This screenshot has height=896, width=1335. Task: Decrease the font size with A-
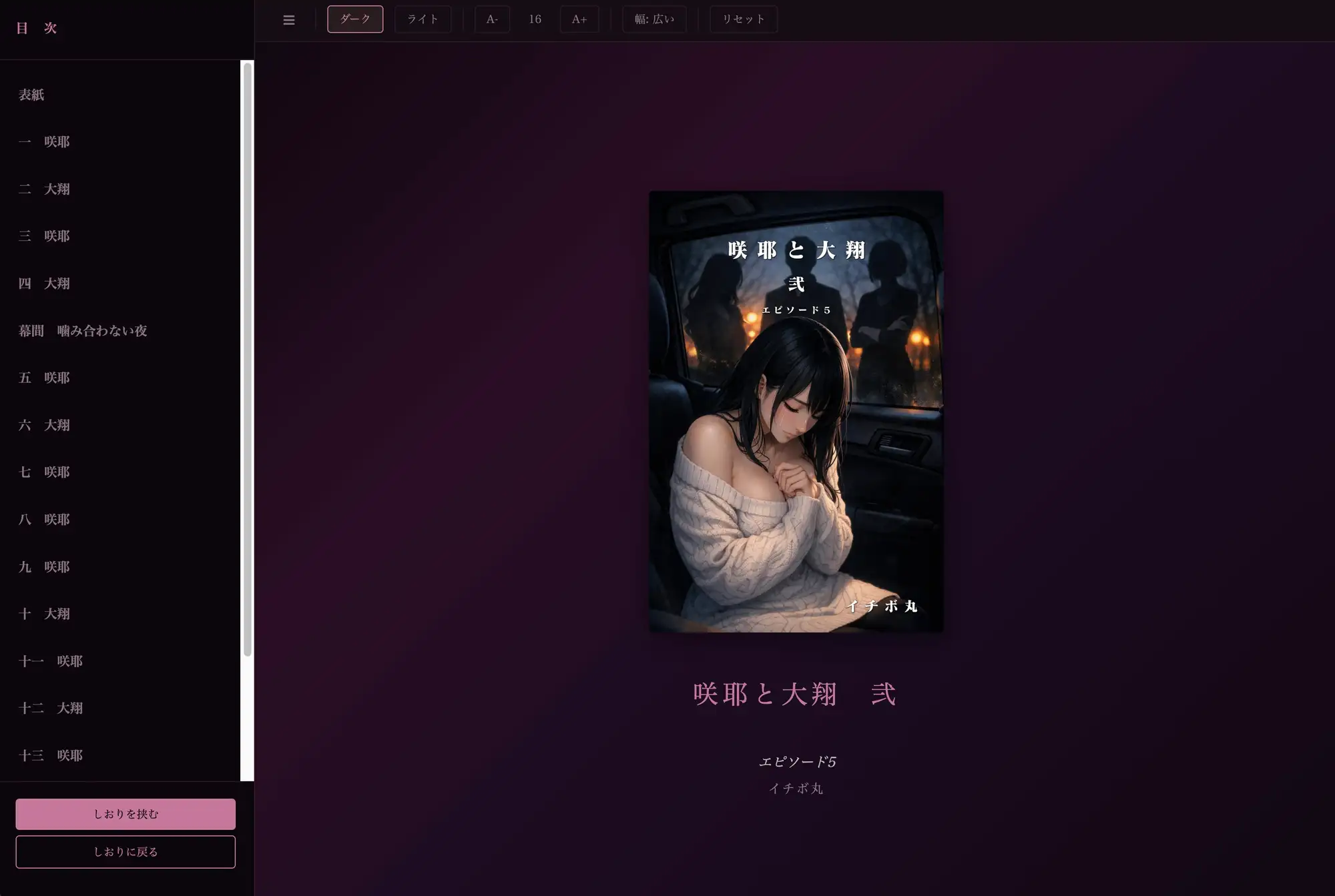coord(492,19)
